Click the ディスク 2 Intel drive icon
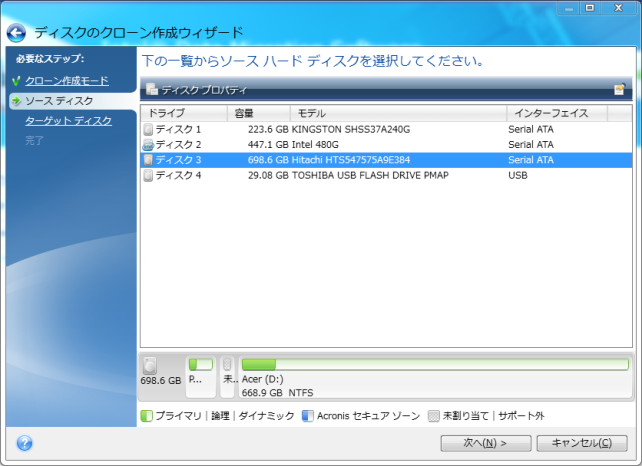 tap(148, 145)
